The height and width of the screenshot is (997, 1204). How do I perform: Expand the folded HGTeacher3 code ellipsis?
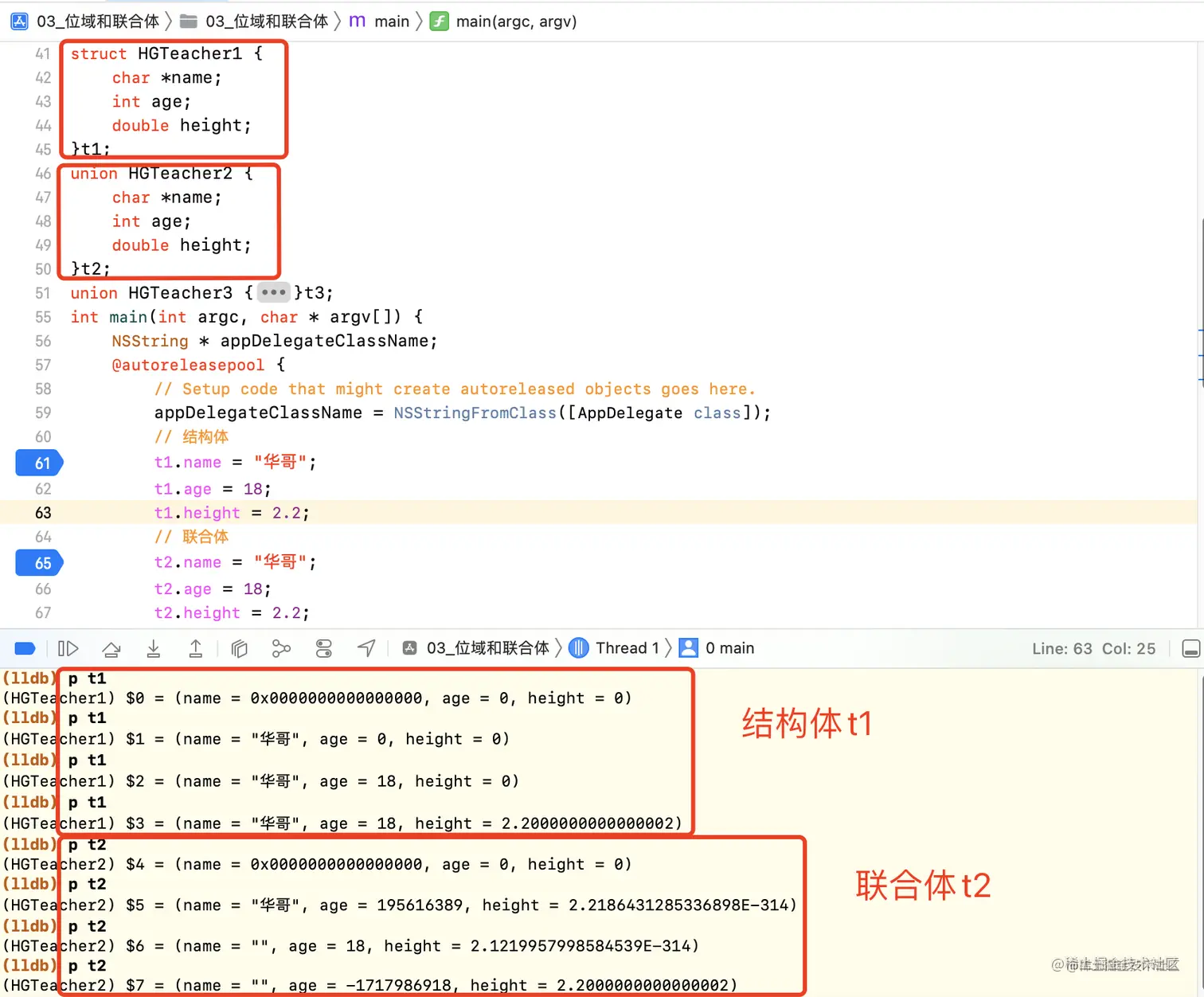click(x=273, y=292)
